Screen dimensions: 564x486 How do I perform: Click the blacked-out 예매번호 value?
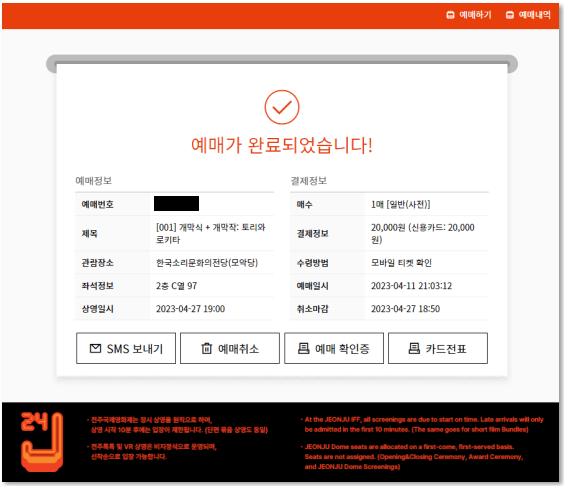(176, 204)
